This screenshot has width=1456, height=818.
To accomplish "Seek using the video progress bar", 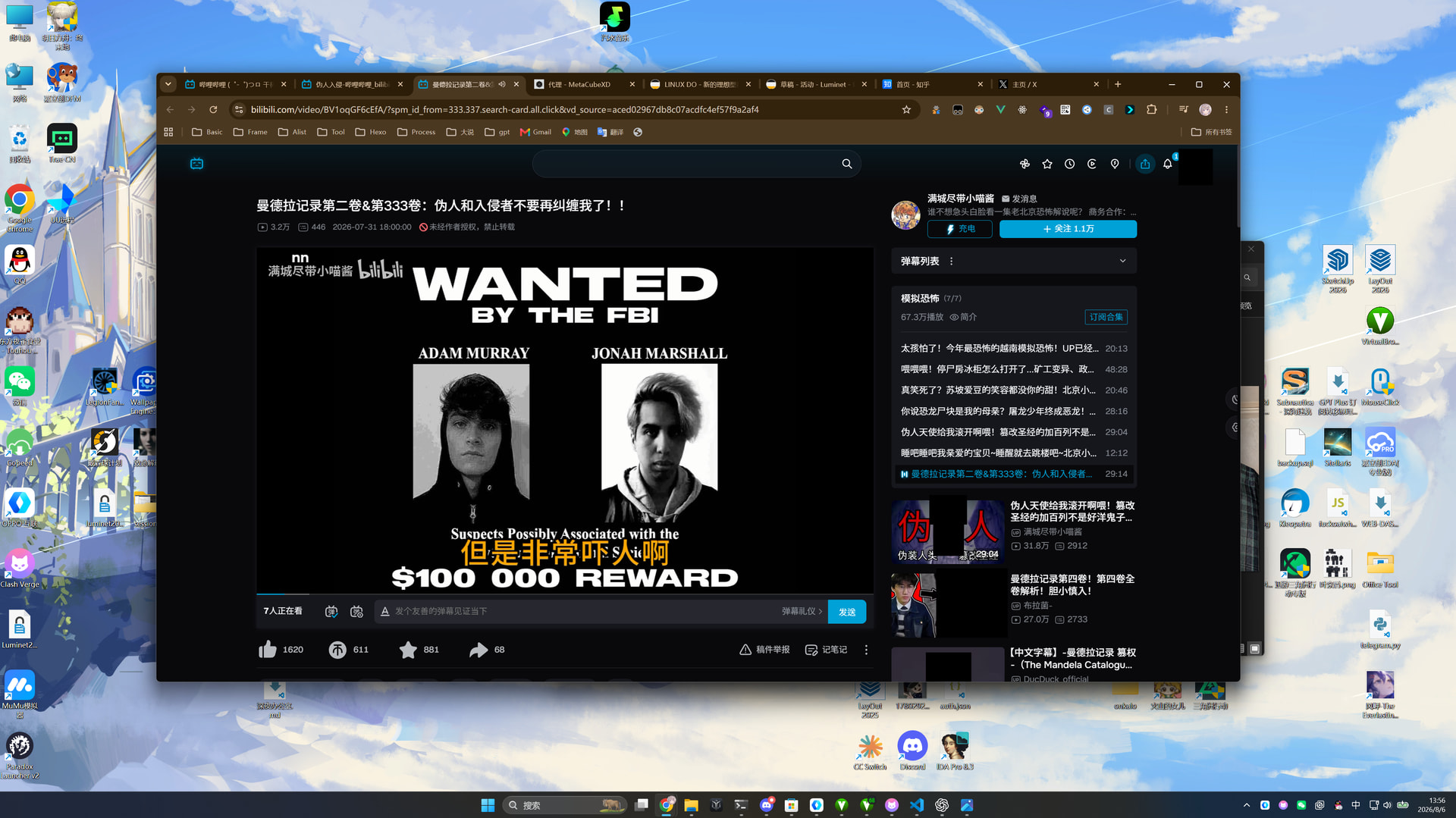I will [565, 594].
